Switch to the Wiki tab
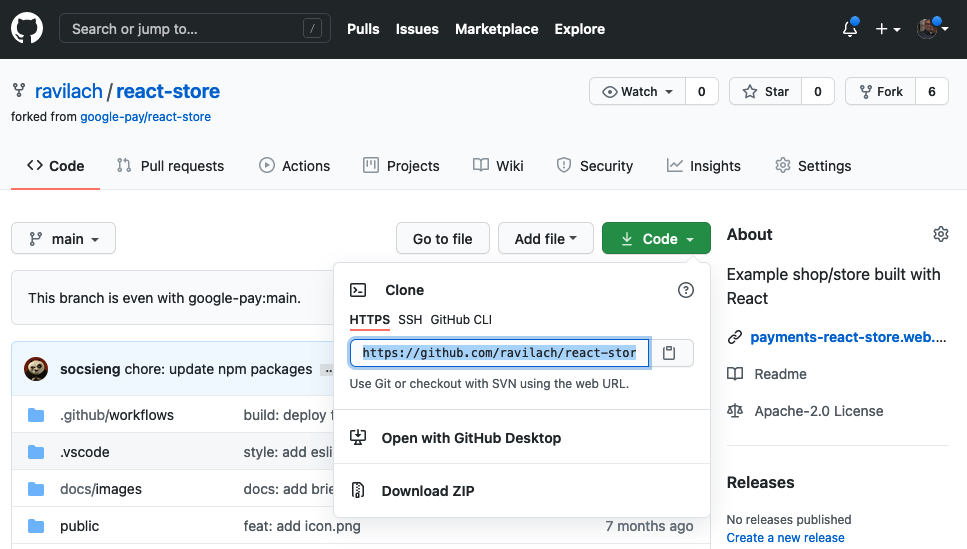 pos(498,166)
